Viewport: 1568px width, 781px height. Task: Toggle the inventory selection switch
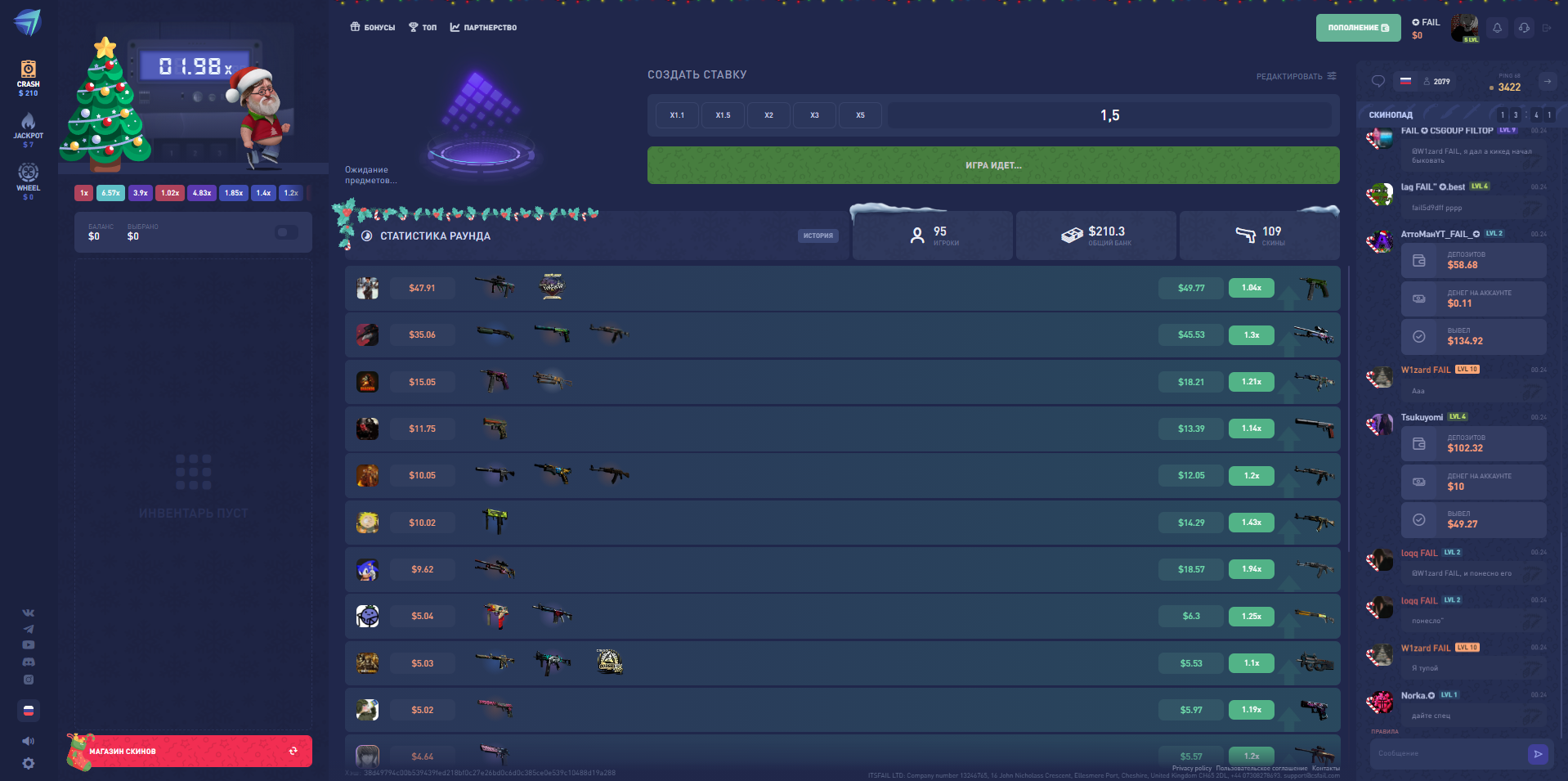[x=286, y=232]
